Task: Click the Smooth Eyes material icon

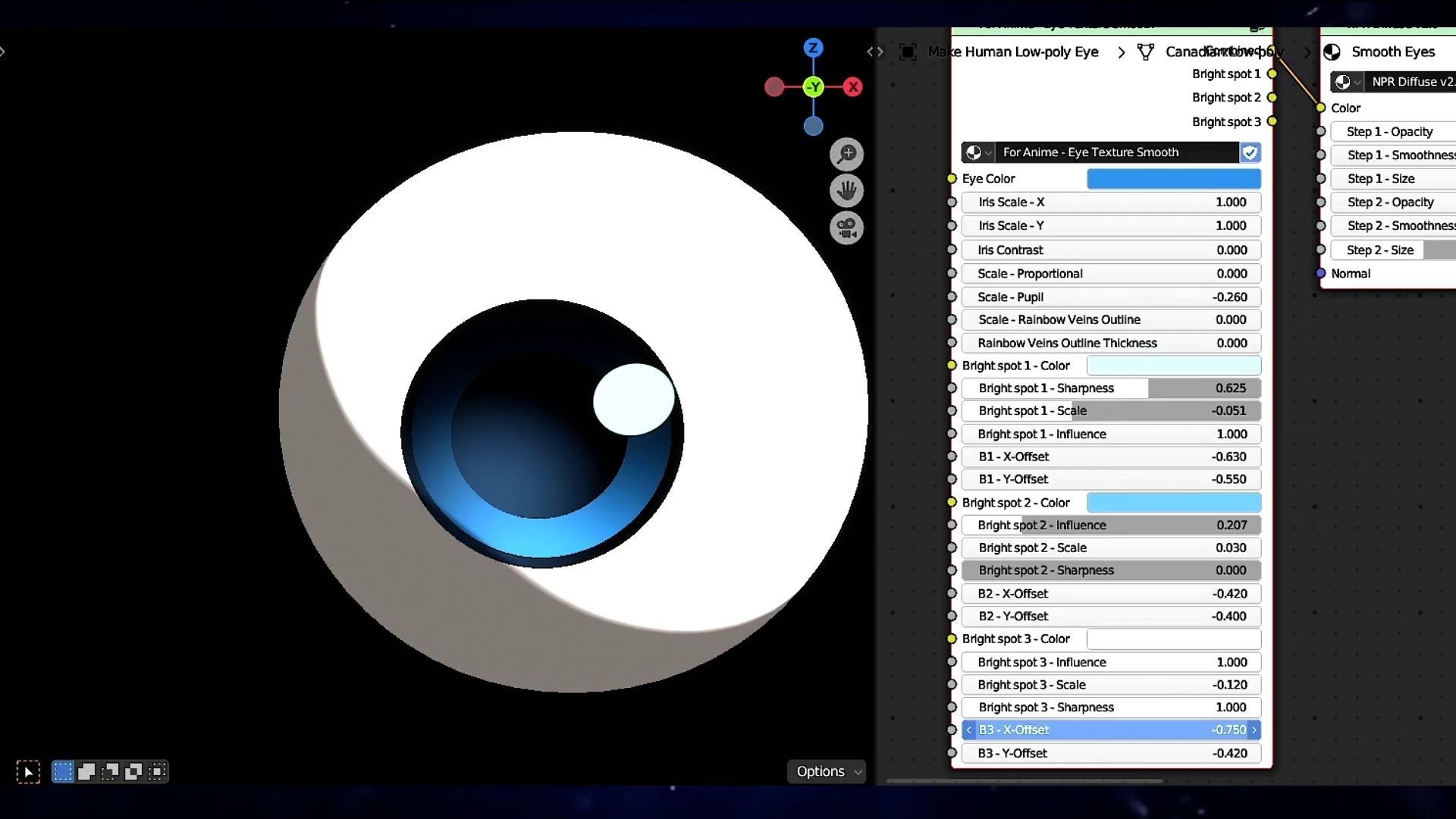Action: [x=1332, y=52]
